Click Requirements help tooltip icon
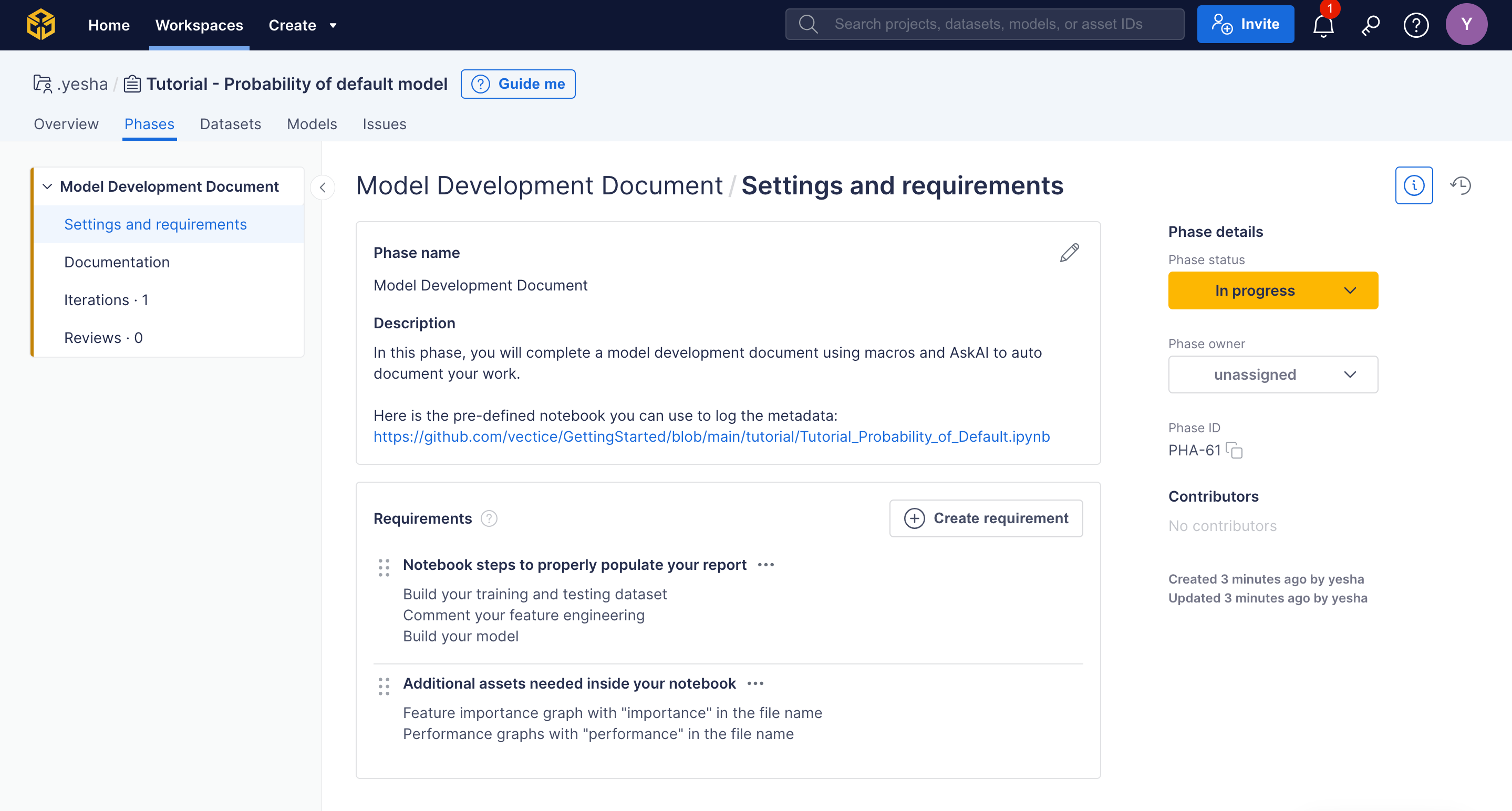The image size is (1512, 811). pyautogui.click(x=489, y=519)
